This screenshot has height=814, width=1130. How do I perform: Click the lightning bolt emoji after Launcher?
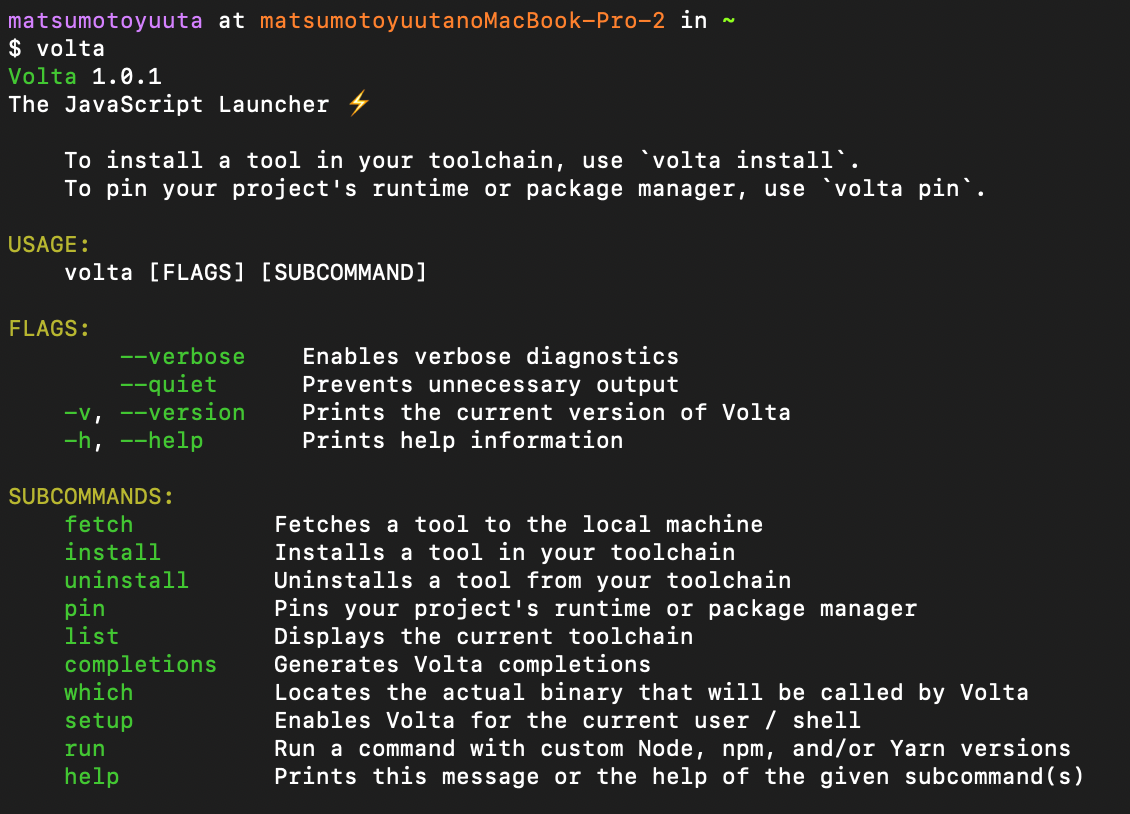pos(358,104)
